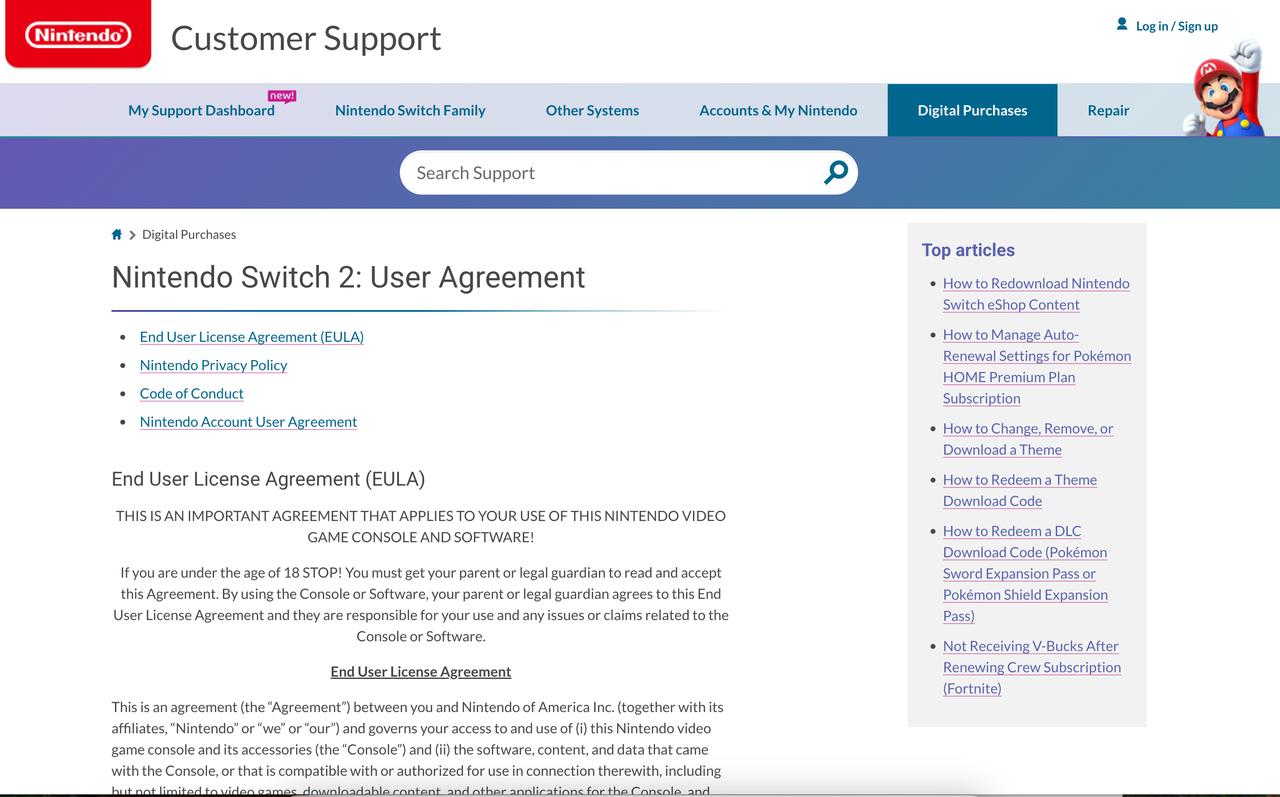Viewport: 1280px width, 797px height.
Task: Open Code of Conduct link
Action: click(x=192, y=393)
